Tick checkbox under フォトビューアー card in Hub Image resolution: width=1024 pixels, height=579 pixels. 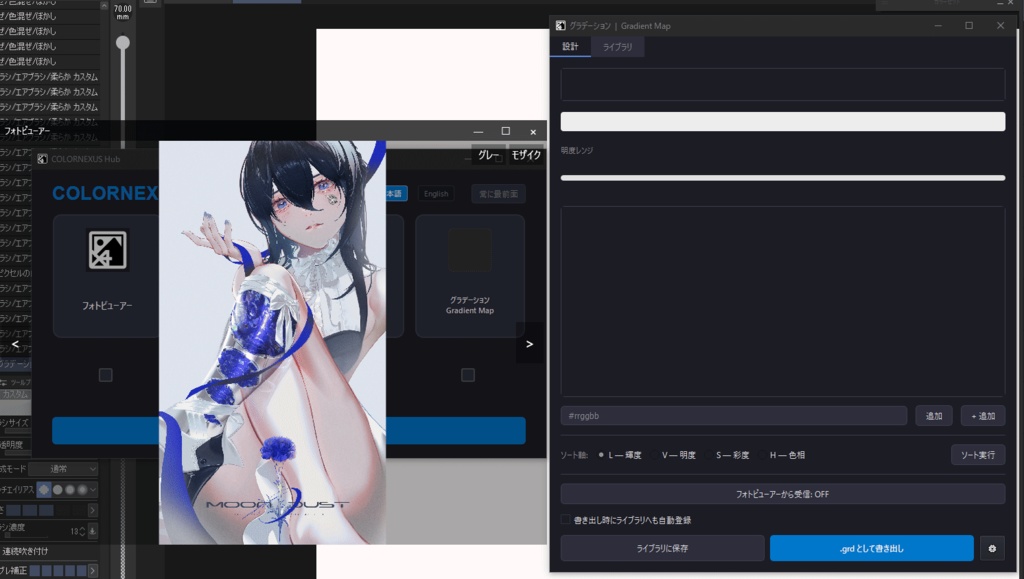tap(105, 375)
